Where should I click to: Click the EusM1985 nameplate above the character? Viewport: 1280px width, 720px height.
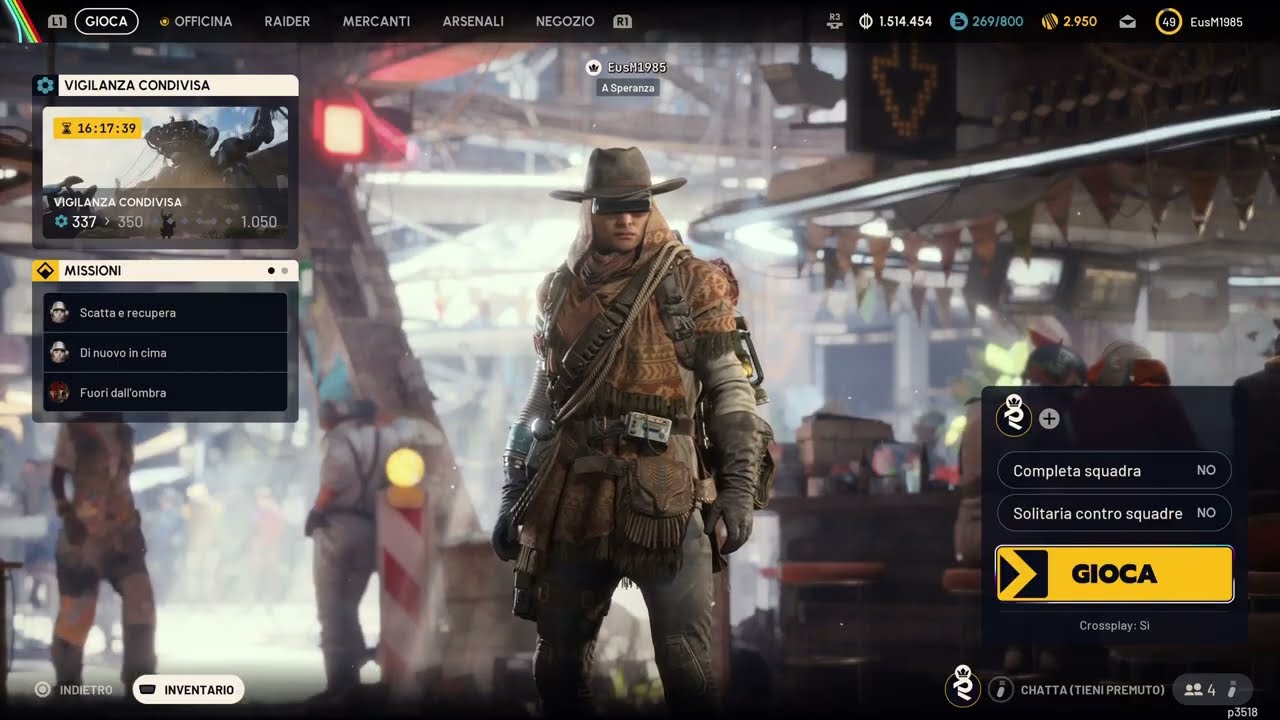(637, 67)
